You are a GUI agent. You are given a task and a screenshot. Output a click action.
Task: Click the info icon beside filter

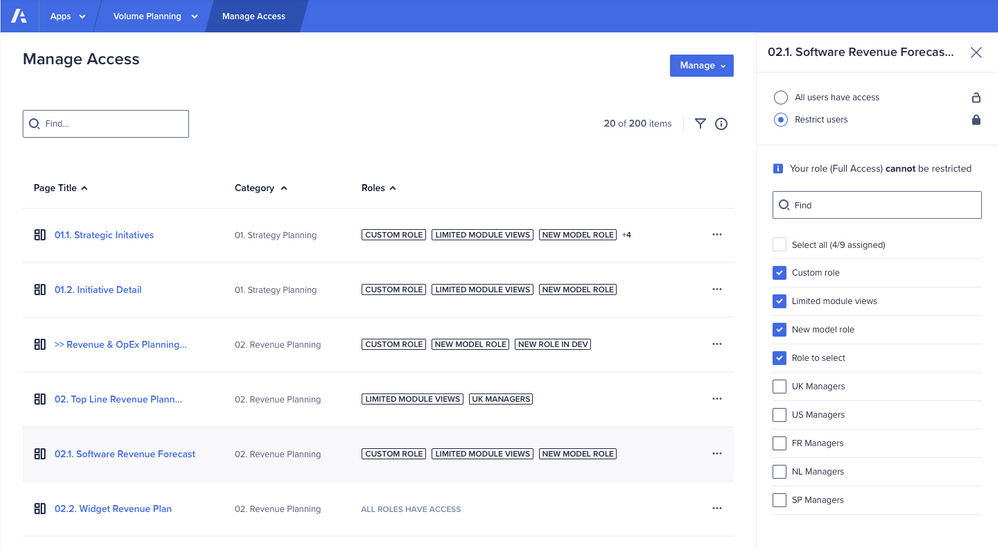pos(721,124)
